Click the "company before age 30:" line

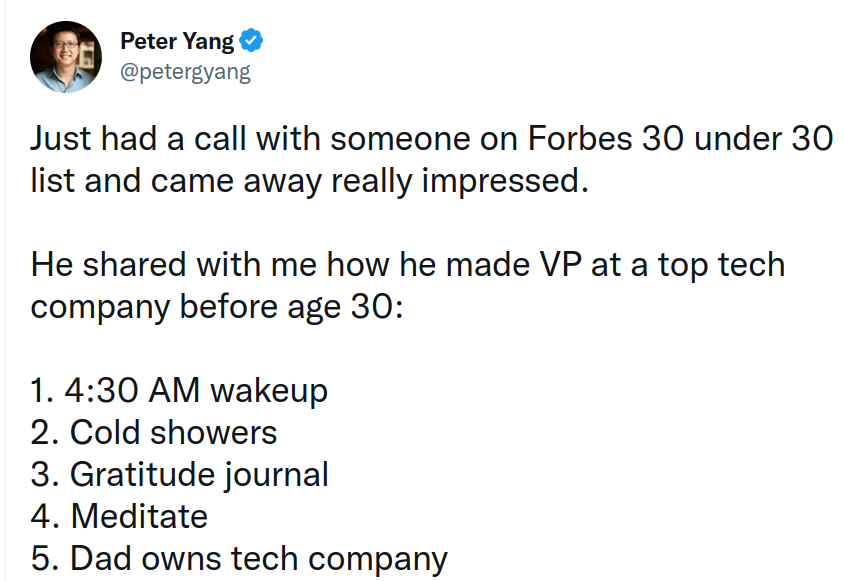click(217, 306)
